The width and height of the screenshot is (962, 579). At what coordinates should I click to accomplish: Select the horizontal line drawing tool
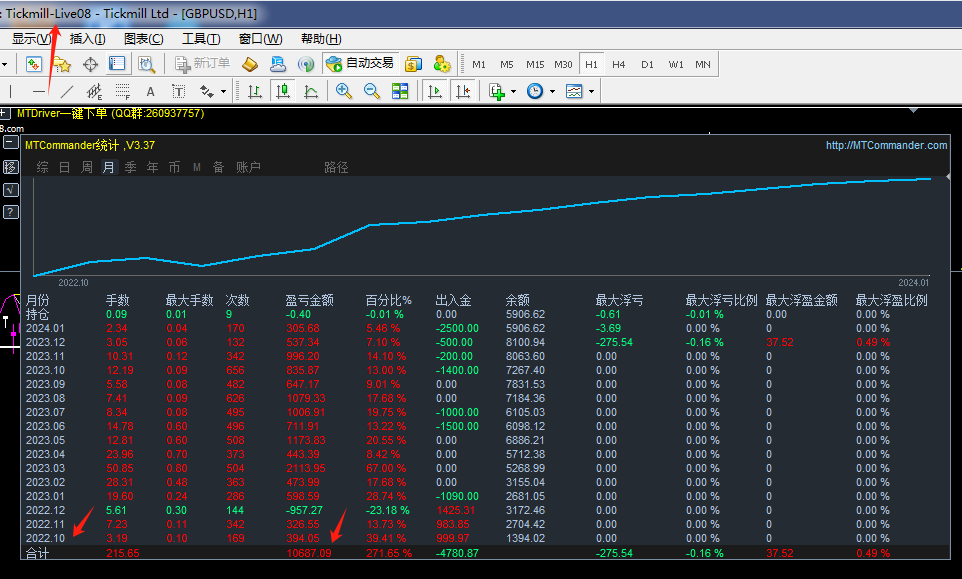[x=39, y=92]
